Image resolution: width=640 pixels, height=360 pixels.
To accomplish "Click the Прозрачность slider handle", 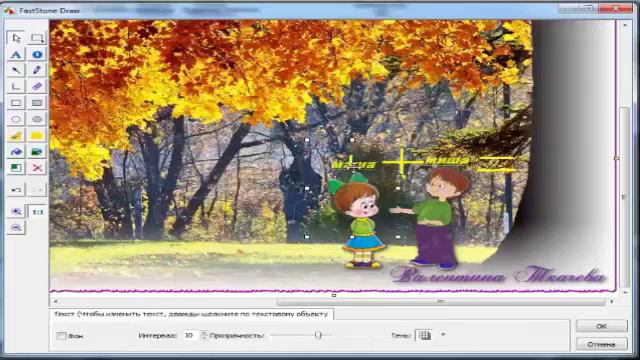I will tap(318, 336).
